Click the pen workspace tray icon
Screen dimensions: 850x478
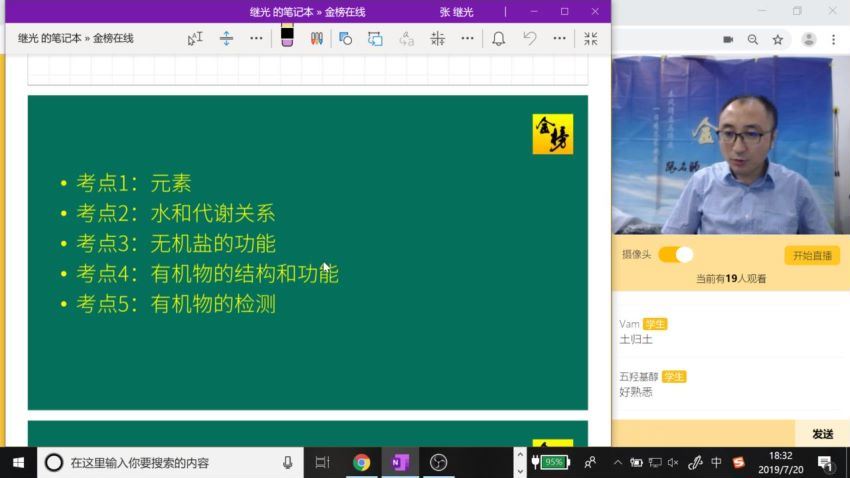[x=695, y=462]
